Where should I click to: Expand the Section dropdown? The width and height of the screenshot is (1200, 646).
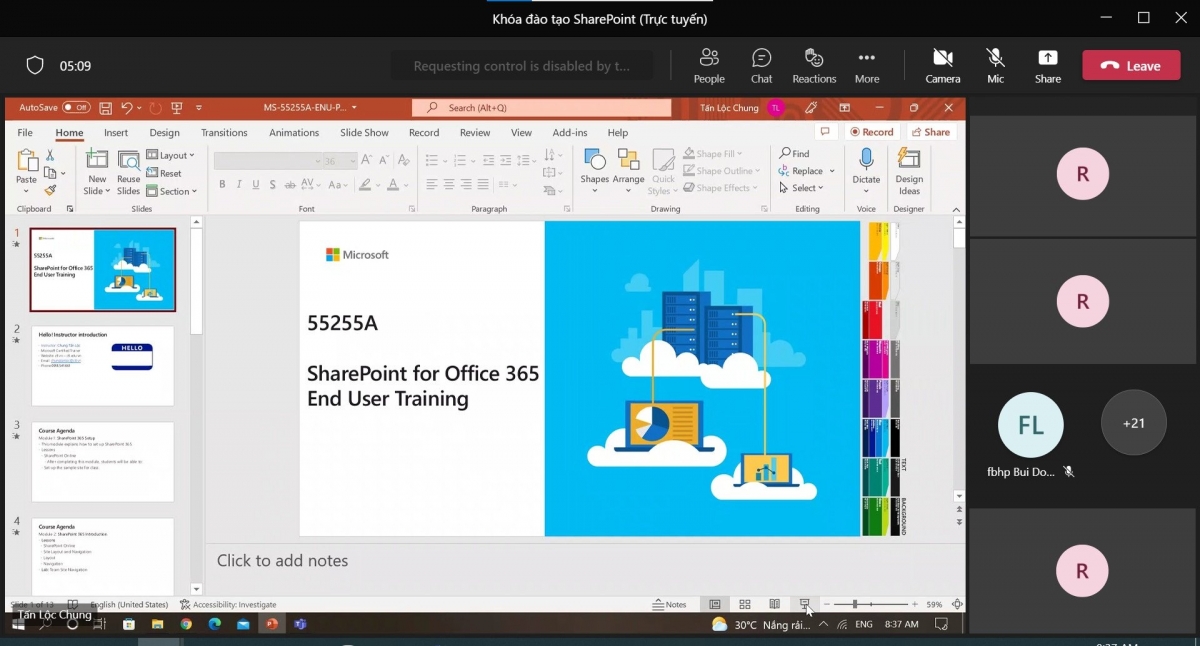click(x=172, y=191)
